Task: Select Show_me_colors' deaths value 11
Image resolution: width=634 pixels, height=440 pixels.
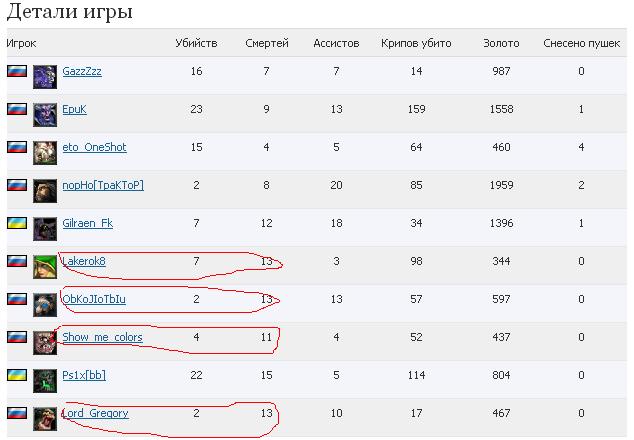Action: point(266,337)
